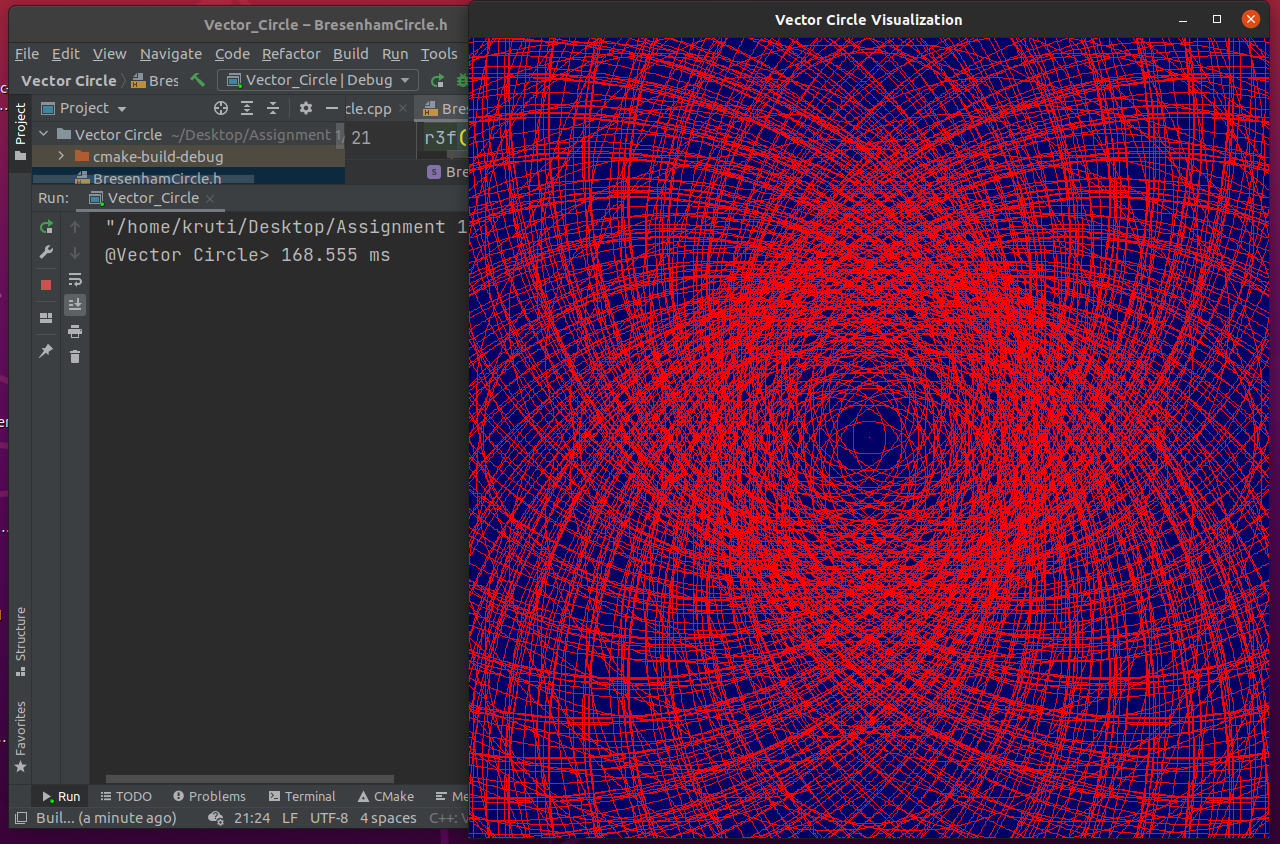Click Restore Layout icon in Run panel
This screenshot has height=844, width=1280.
click(46, 318)
